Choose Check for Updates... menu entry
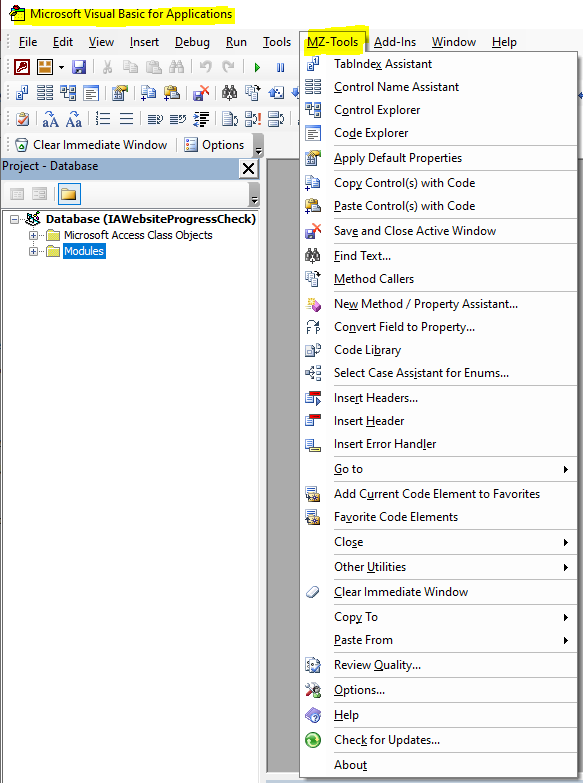The width and height of the screenshot is (583, 783). [439, 740]
